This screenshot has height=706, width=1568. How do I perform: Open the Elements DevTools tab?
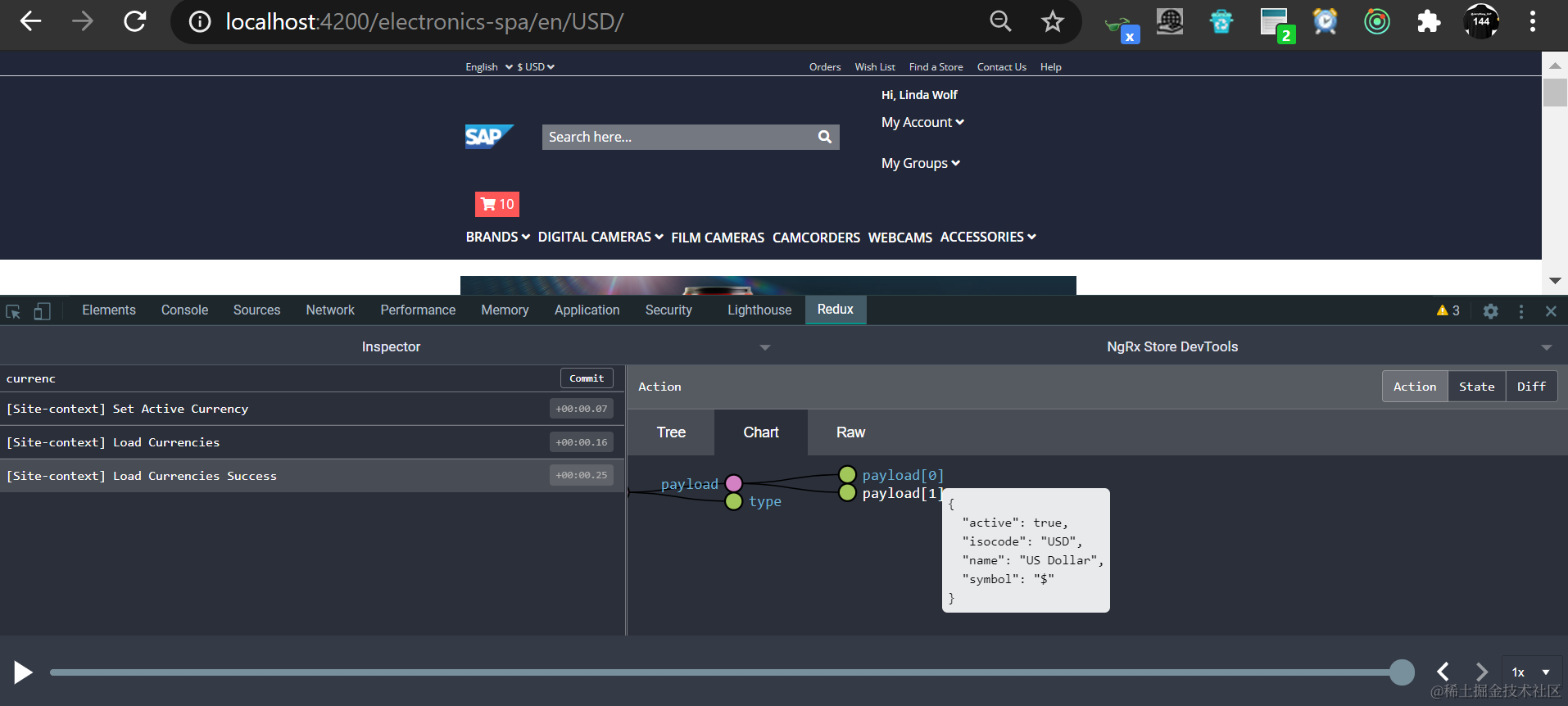(109, 310)
